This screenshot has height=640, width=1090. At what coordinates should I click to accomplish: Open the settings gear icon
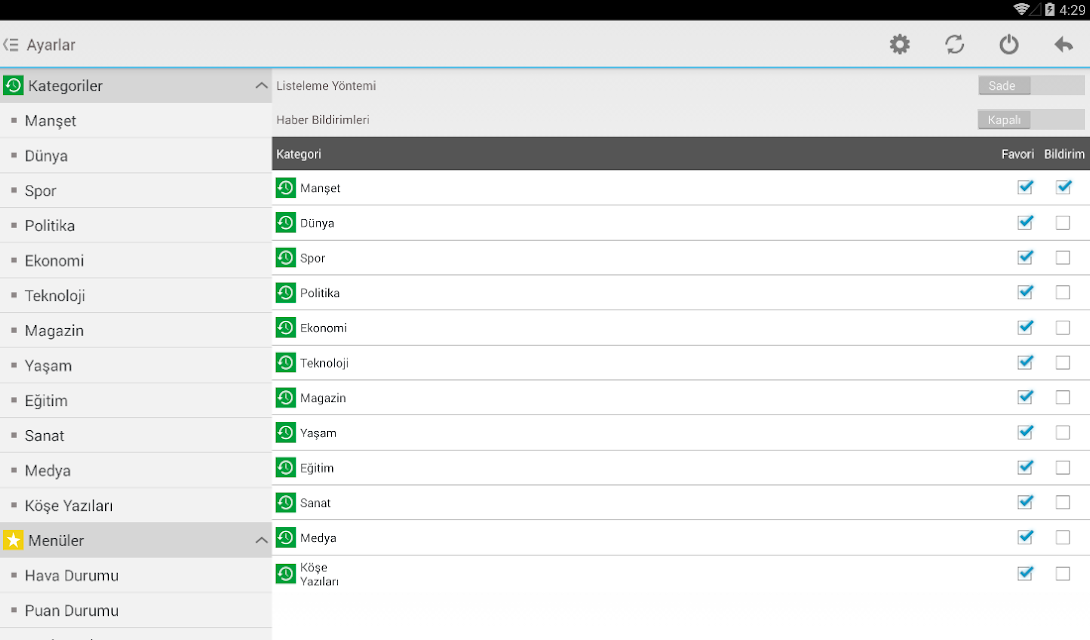click(900, 44)
